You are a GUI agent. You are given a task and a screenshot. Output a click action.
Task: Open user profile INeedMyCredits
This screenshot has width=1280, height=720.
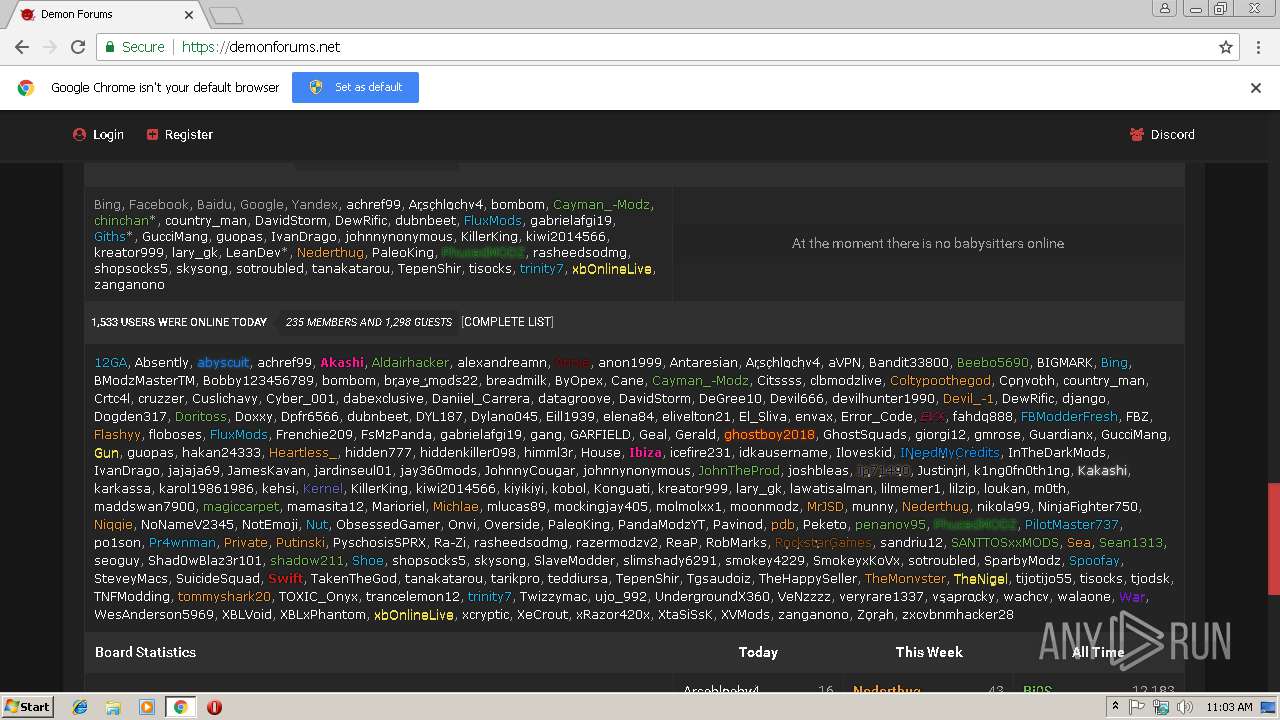point(950,453)
